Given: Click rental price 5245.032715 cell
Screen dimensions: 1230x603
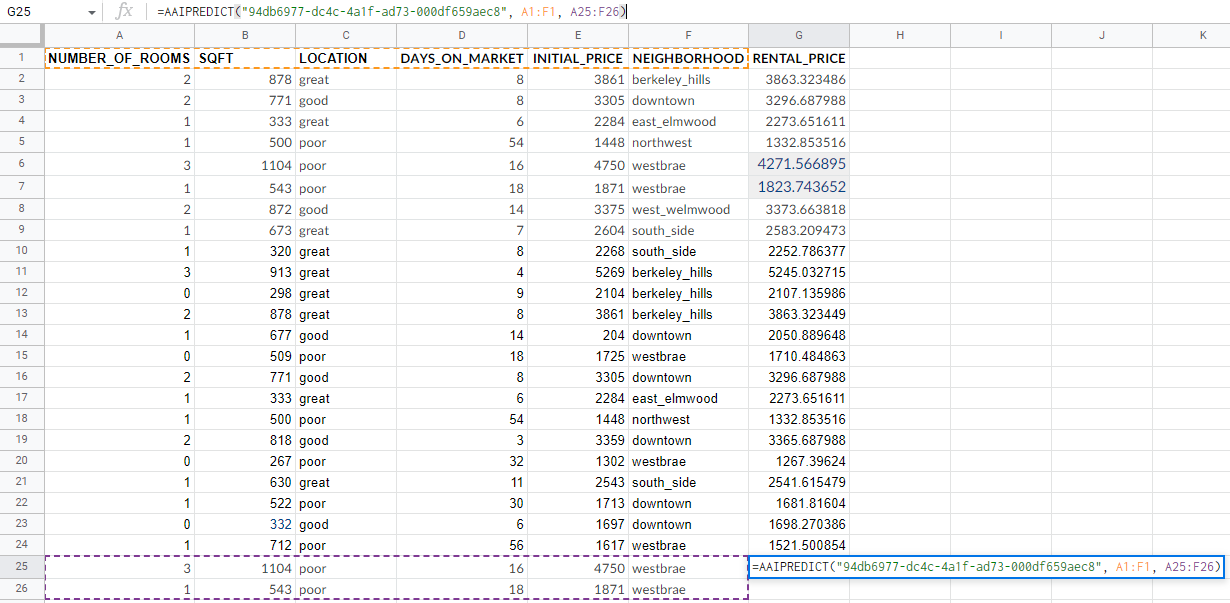Looking at the screenshot, I should point(798,272).
